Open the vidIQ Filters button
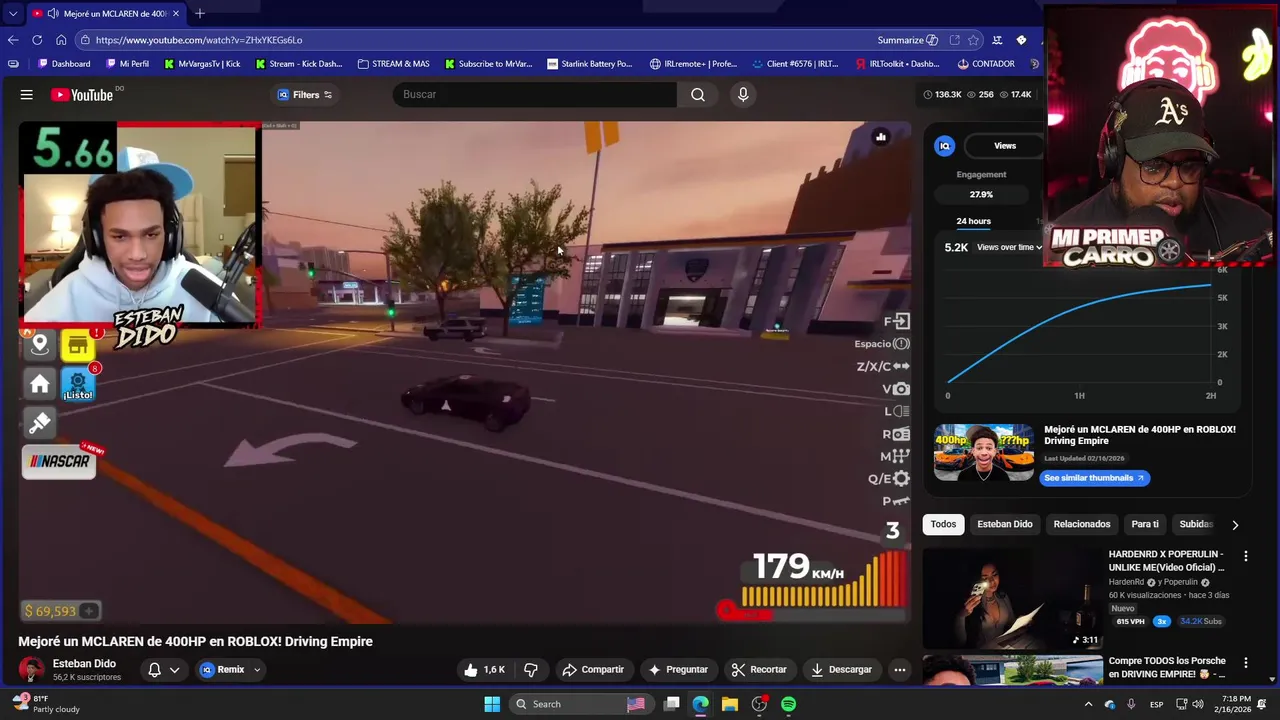 click(305, 95)
